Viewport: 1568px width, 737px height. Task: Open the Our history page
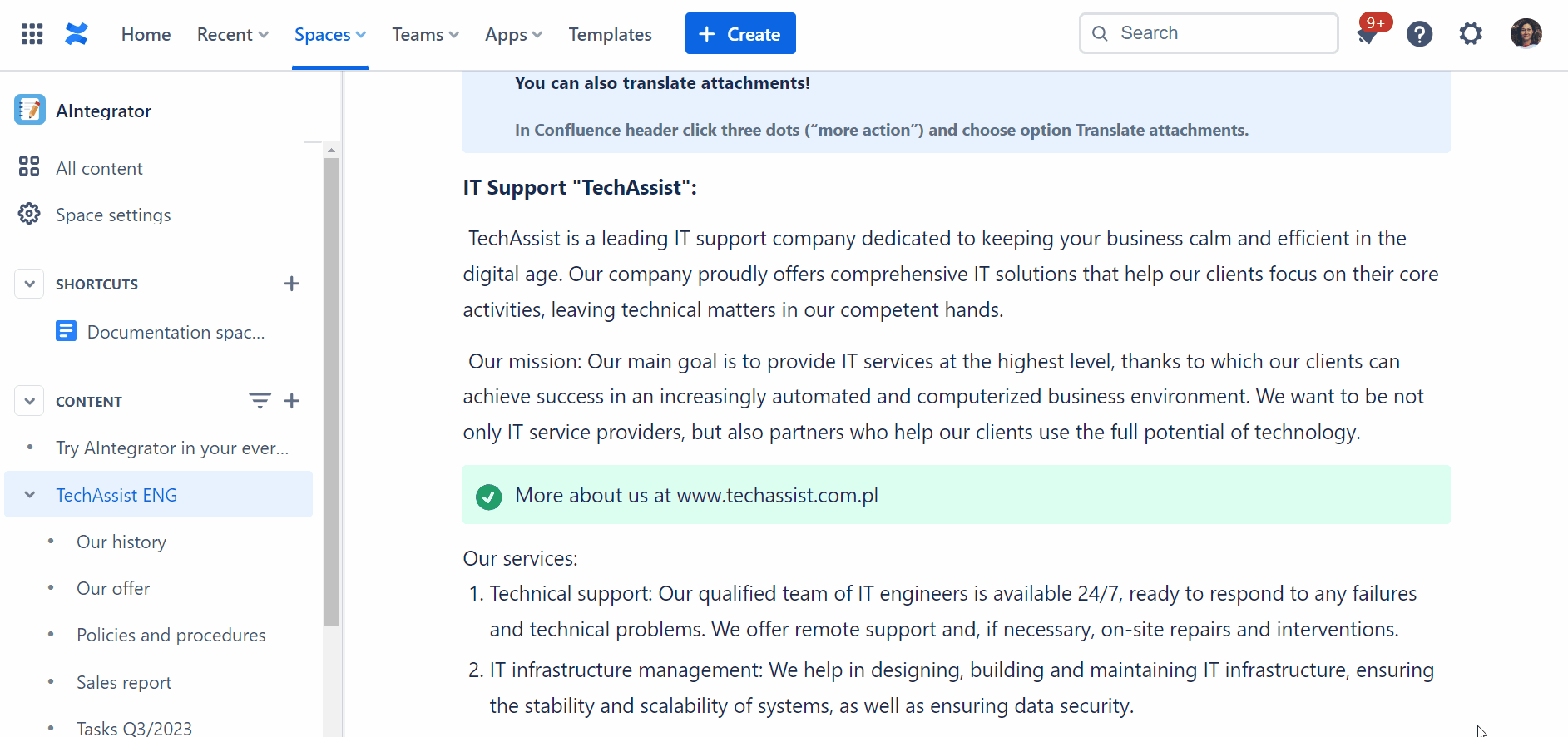tap(121, 542)
